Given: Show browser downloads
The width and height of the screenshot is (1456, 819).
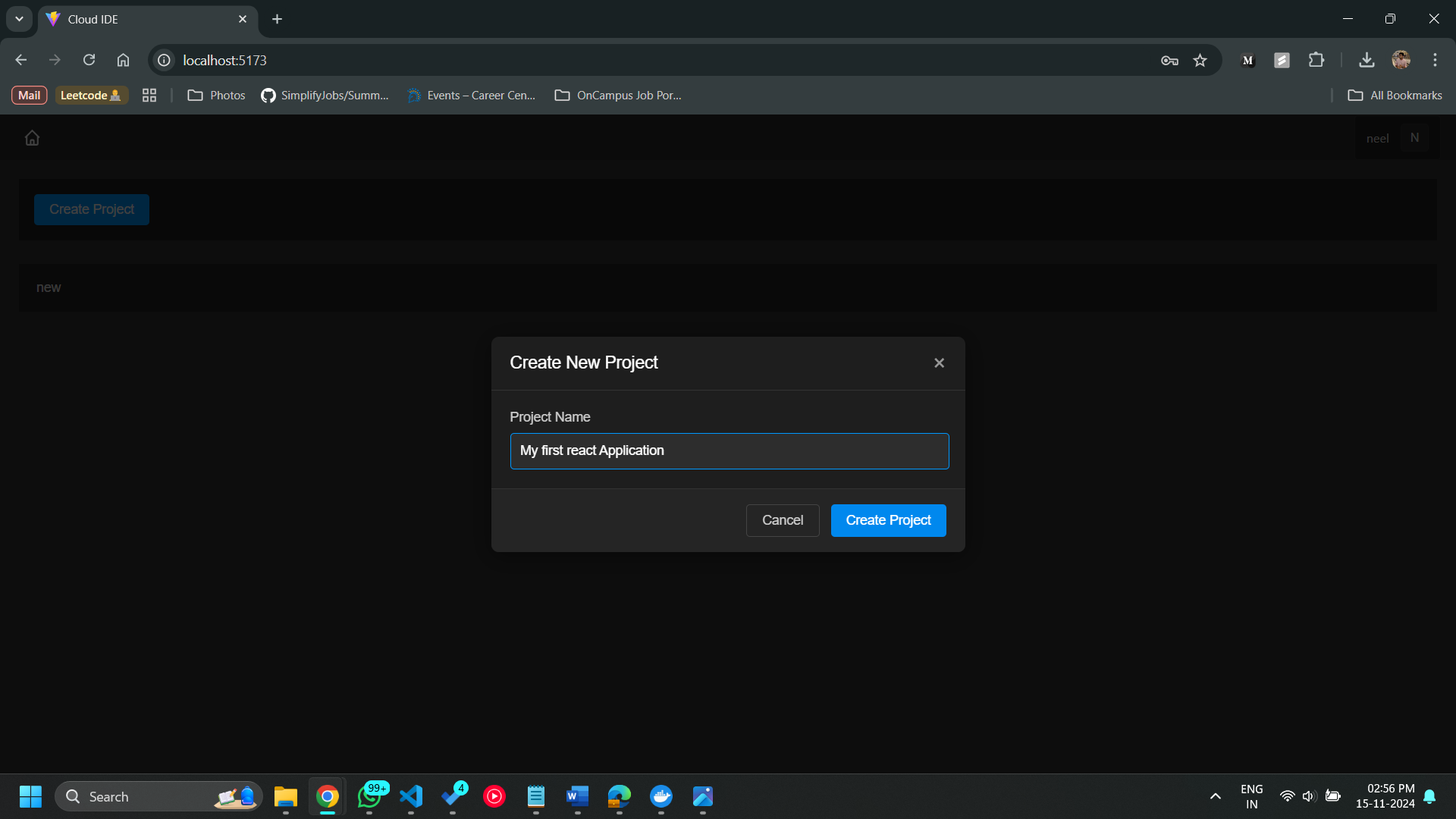Looking at the screenshot, I should [1367, 60].
